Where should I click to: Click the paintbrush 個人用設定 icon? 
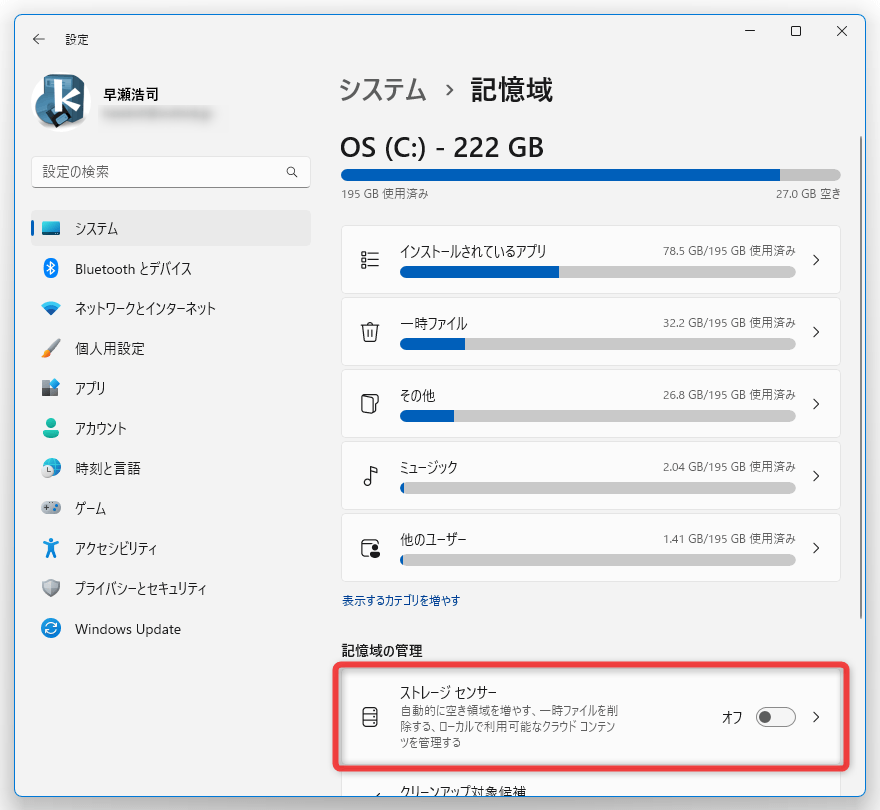(51, 348)
